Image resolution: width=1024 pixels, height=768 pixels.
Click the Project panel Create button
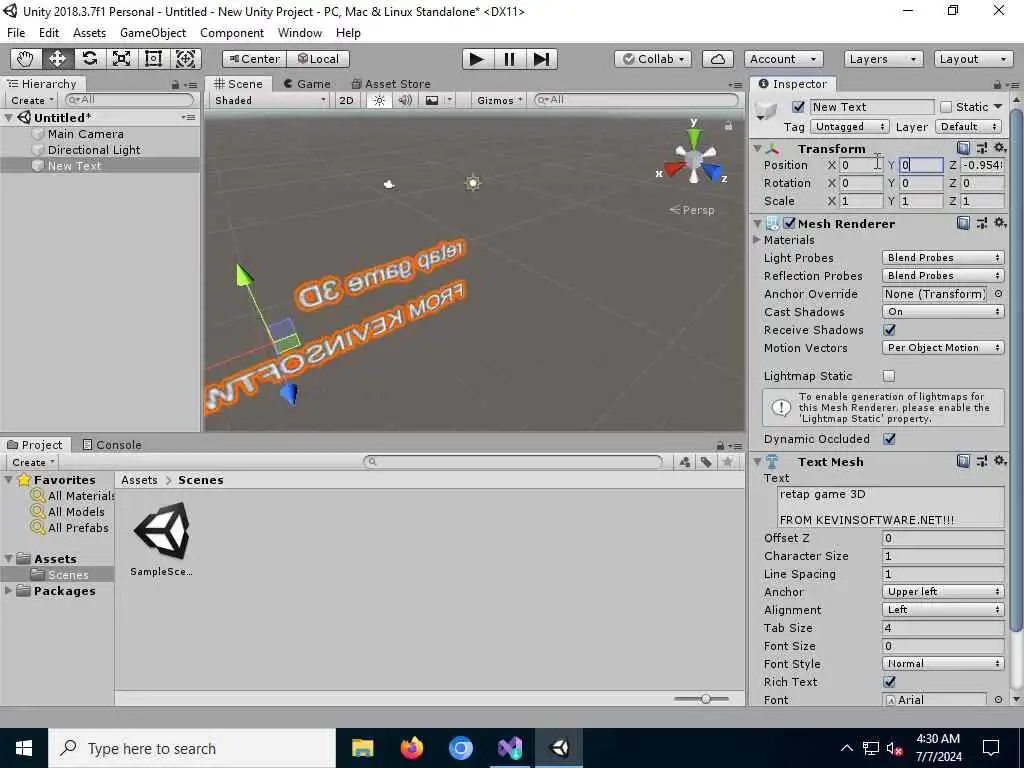coord(32,462)
